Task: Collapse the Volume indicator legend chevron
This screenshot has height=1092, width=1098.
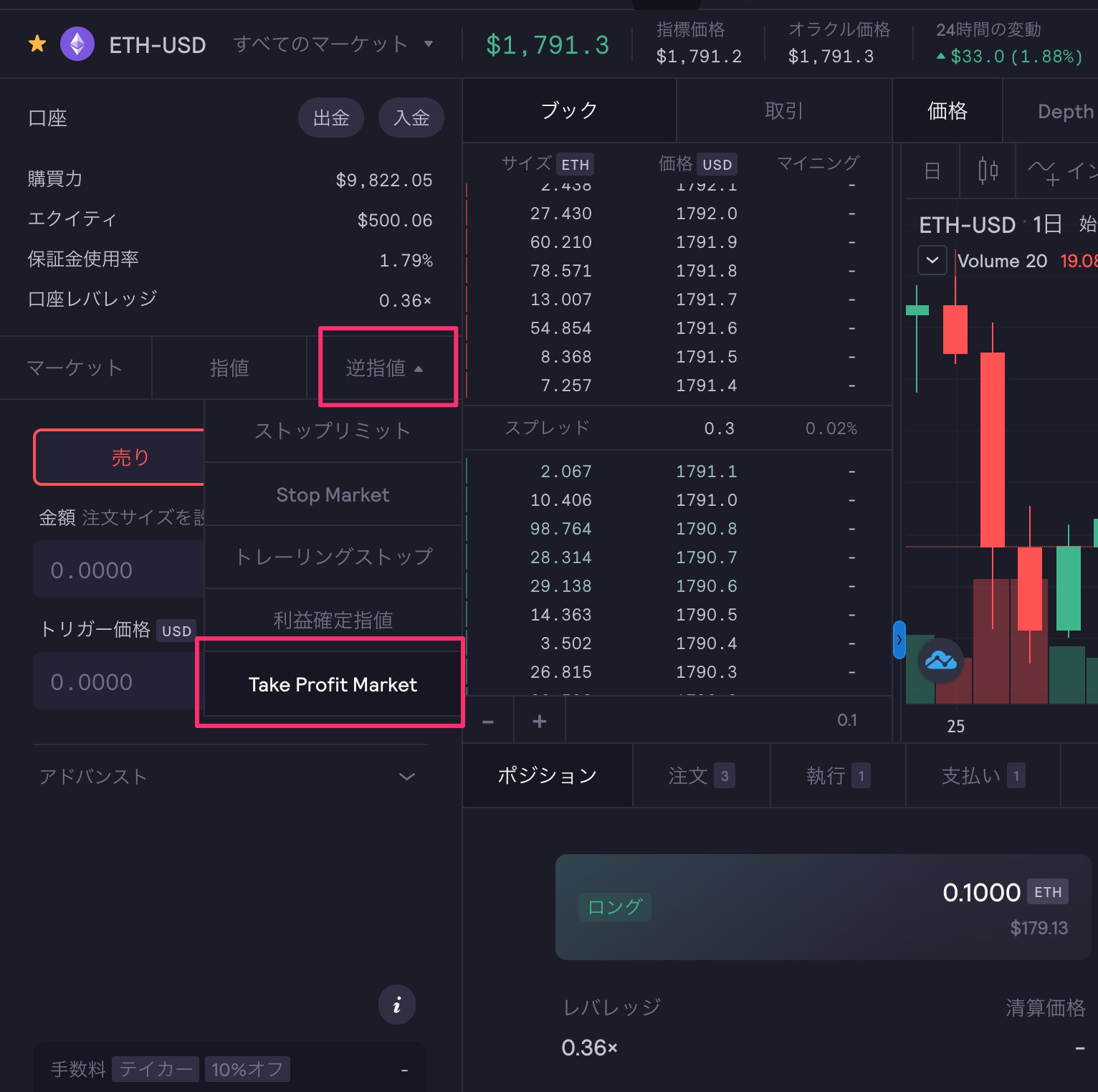Action: click(932, 260)
